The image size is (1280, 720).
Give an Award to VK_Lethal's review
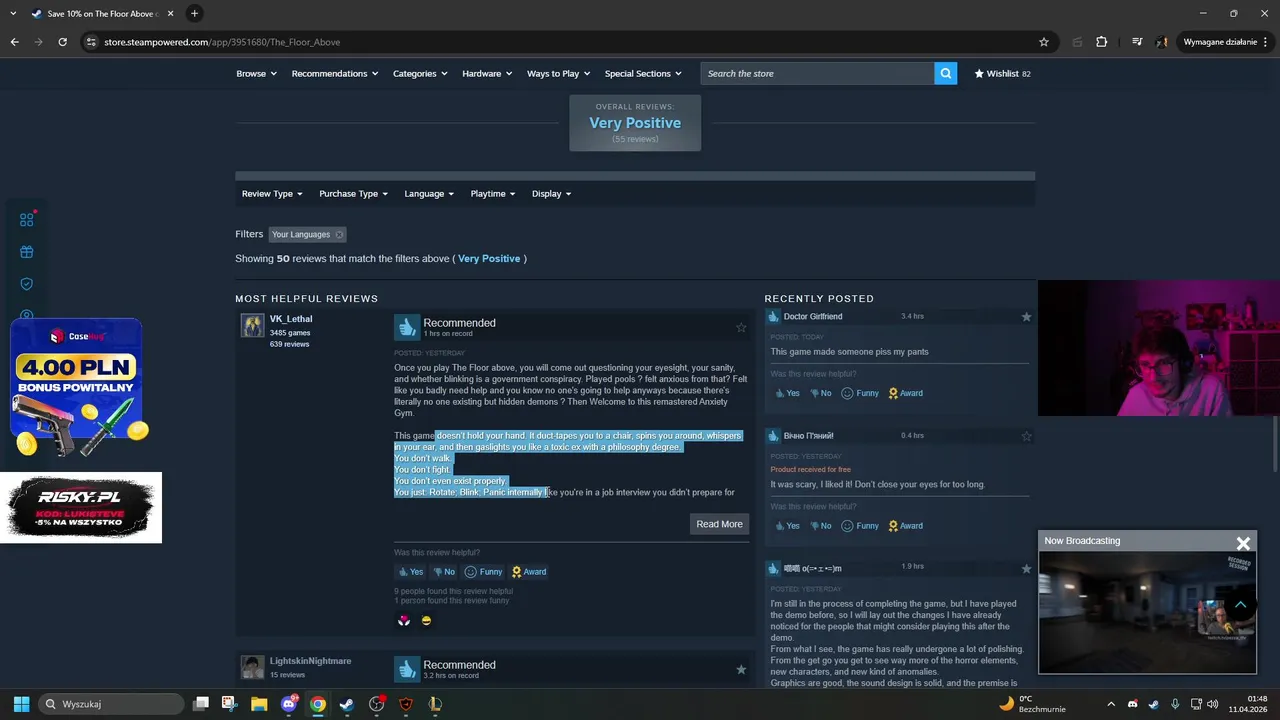(x=528, y=572)
